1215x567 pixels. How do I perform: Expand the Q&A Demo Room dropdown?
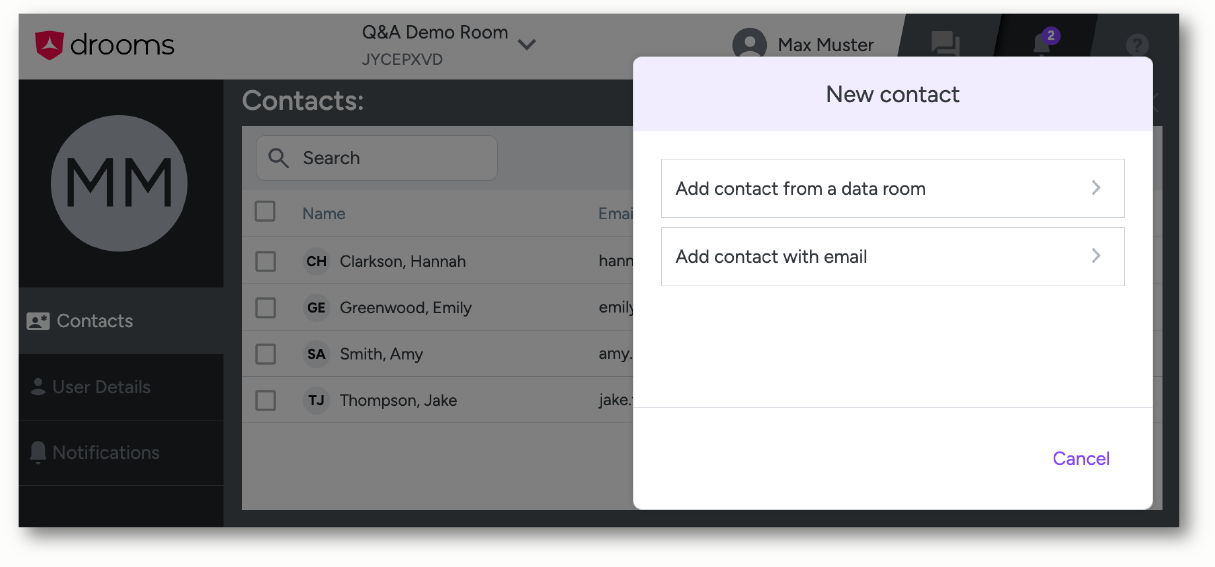point(527,44)
